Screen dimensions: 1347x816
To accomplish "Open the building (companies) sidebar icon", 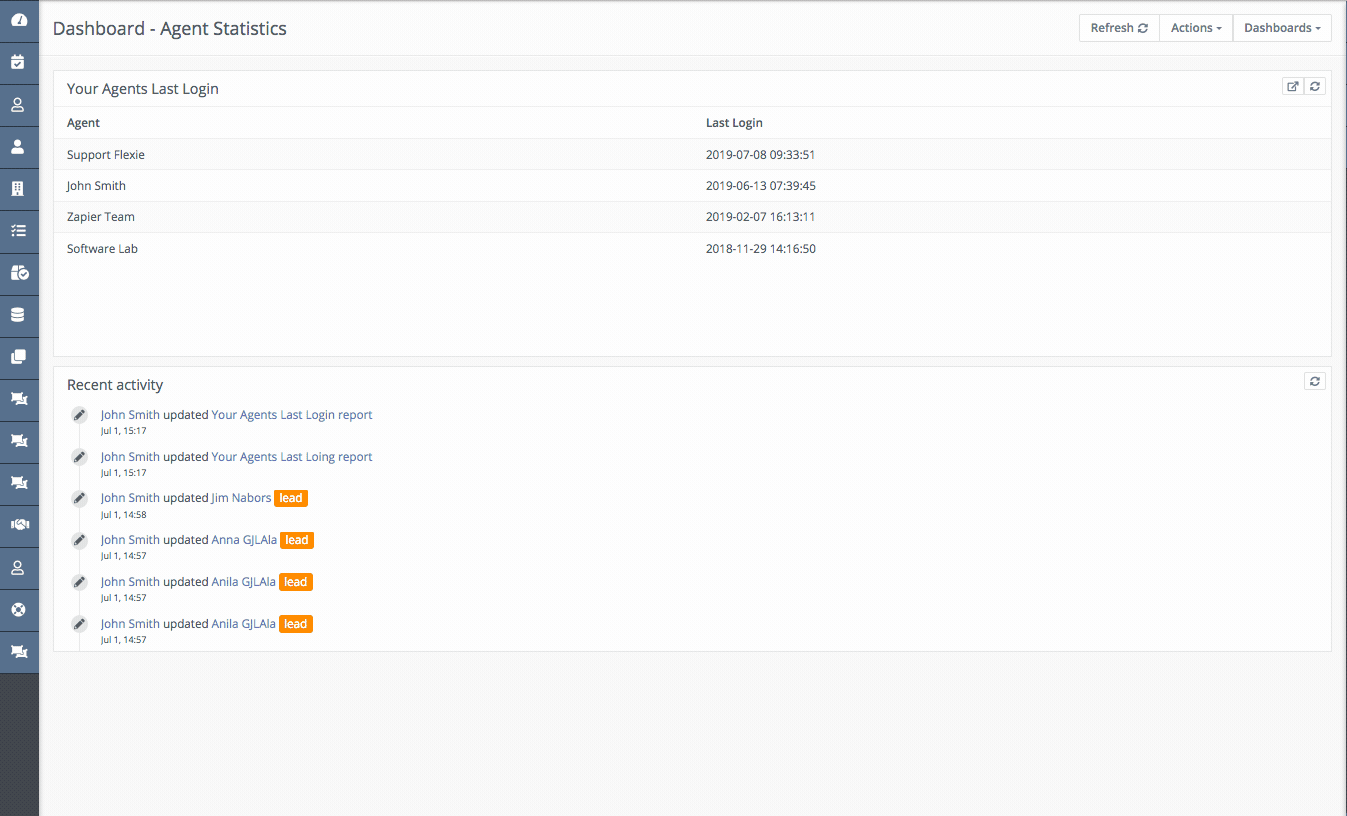I will [x=18, y=188].
